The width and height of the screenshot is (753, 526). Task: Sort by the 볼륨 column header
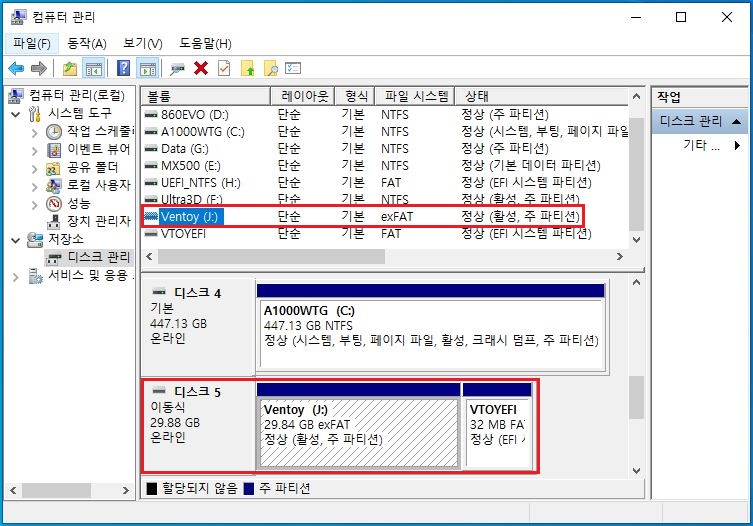point(206,96)
